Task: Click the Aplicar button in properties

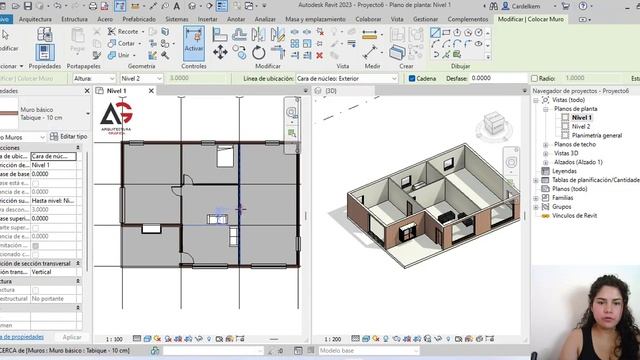Action: (x=72, y=337)
